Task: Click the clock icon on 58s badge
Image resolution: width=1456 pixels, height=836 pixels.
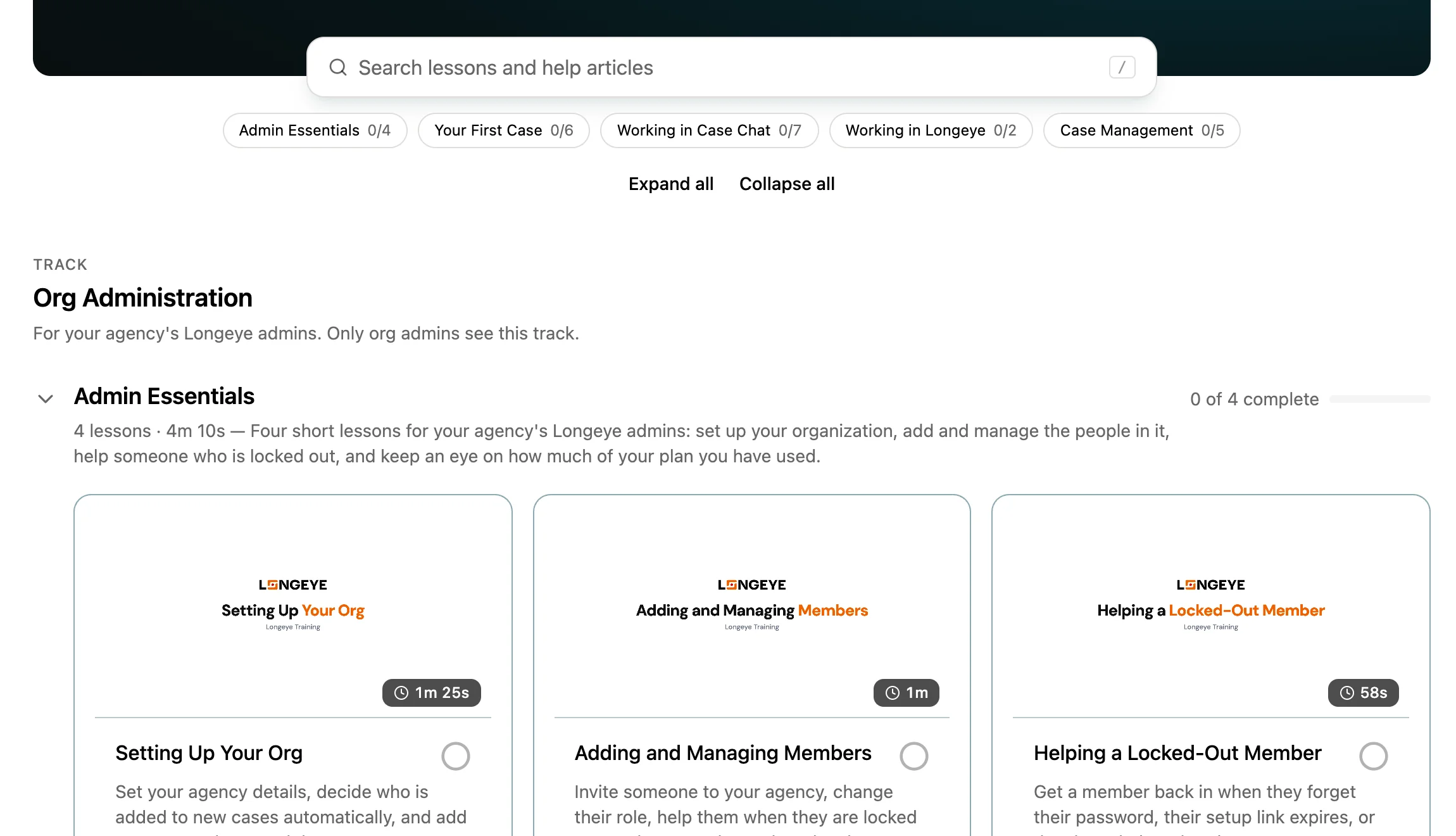Action: click(1347, 693)
